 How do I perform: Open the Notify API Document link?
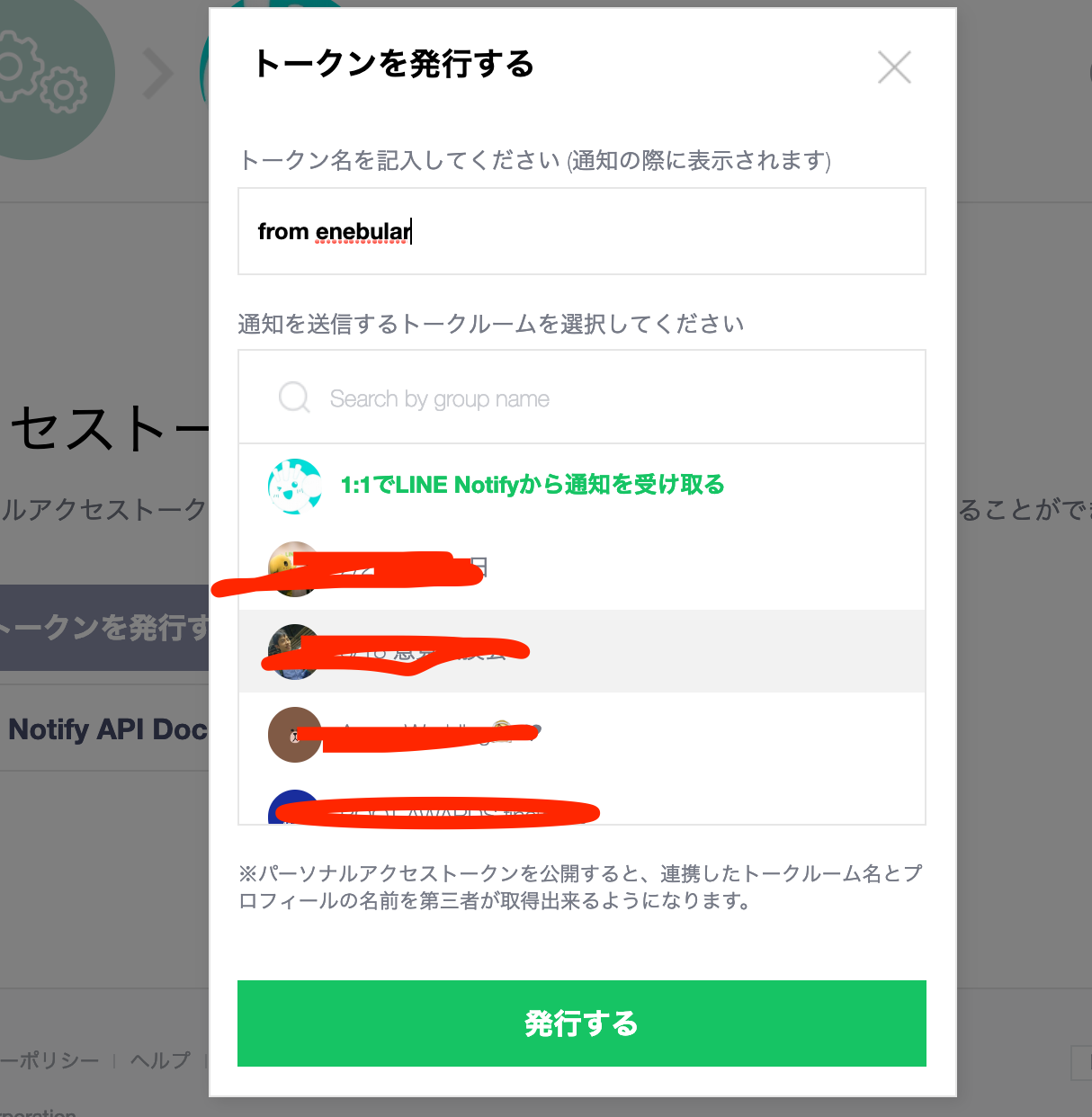(x=108, y=728)
